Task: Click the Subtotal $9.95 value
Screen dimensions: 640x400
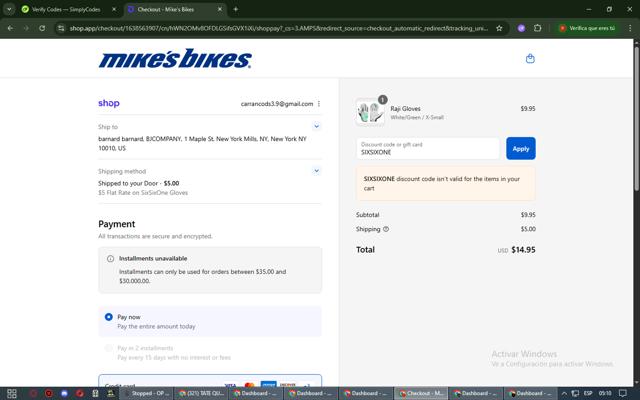Action: coord(528,215)
